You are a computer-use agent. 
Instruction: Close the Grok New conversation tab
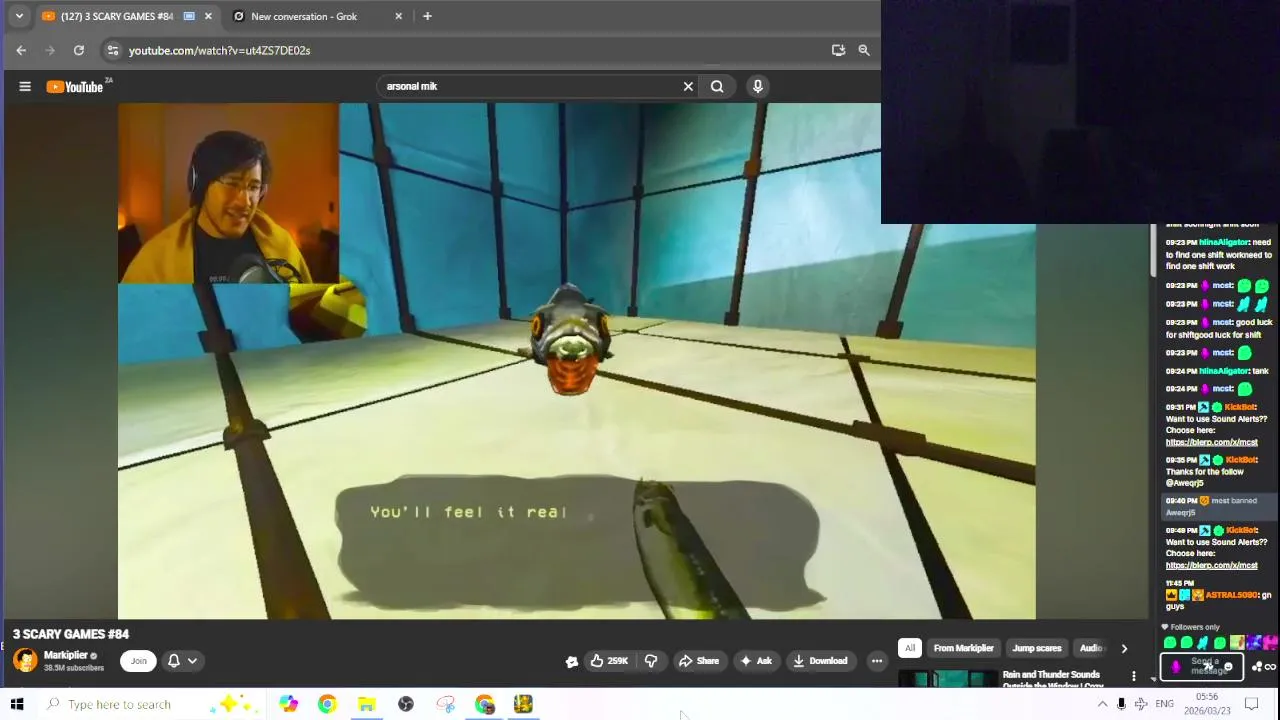point(399,16)
